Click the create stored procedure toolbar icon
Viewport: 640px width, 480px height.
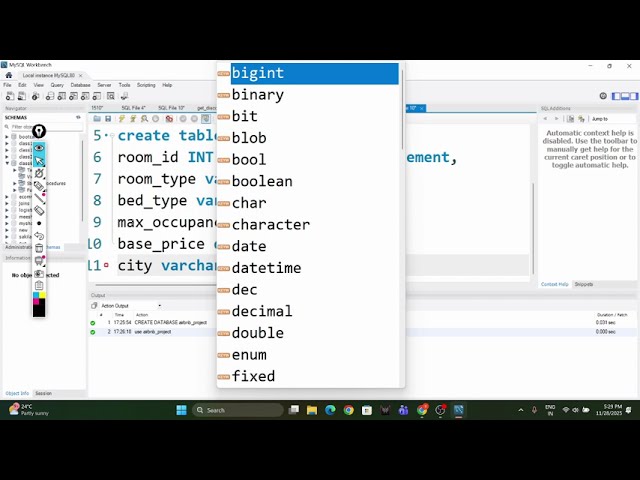pos(85,96)
